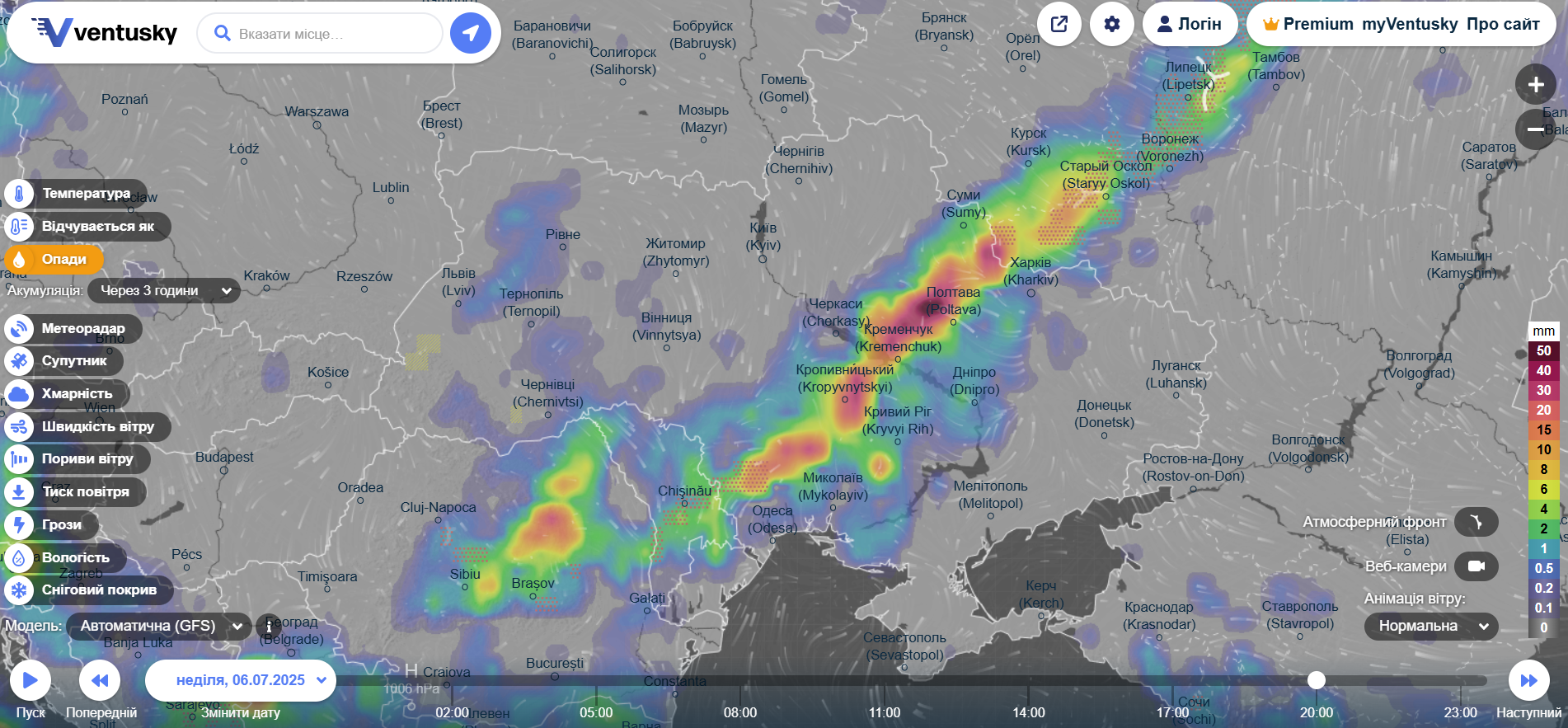Open the Модель Автоматична (GFS) dropdown
This screenshot has height=728, width=1568.
coord(159,626)
